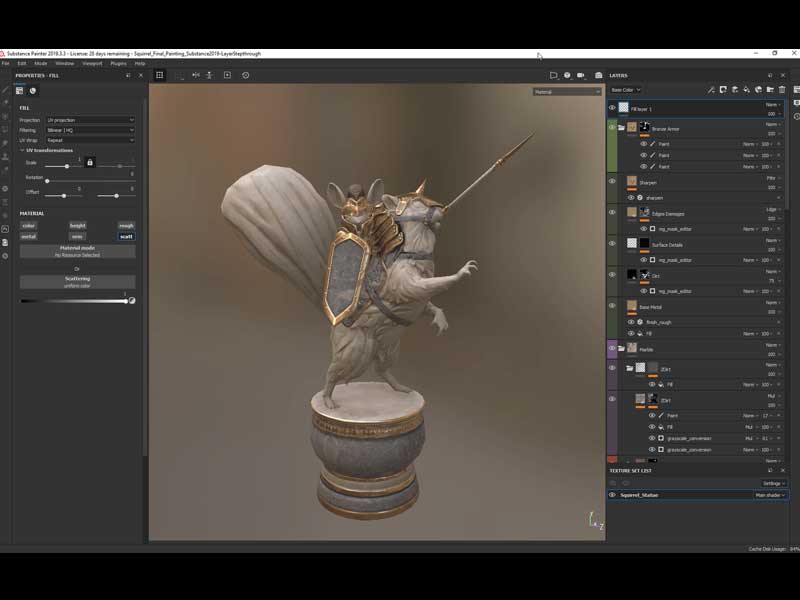Open the Base Color channel dropdown
This screenshot has height=600, width=800.
coord(626,90)
